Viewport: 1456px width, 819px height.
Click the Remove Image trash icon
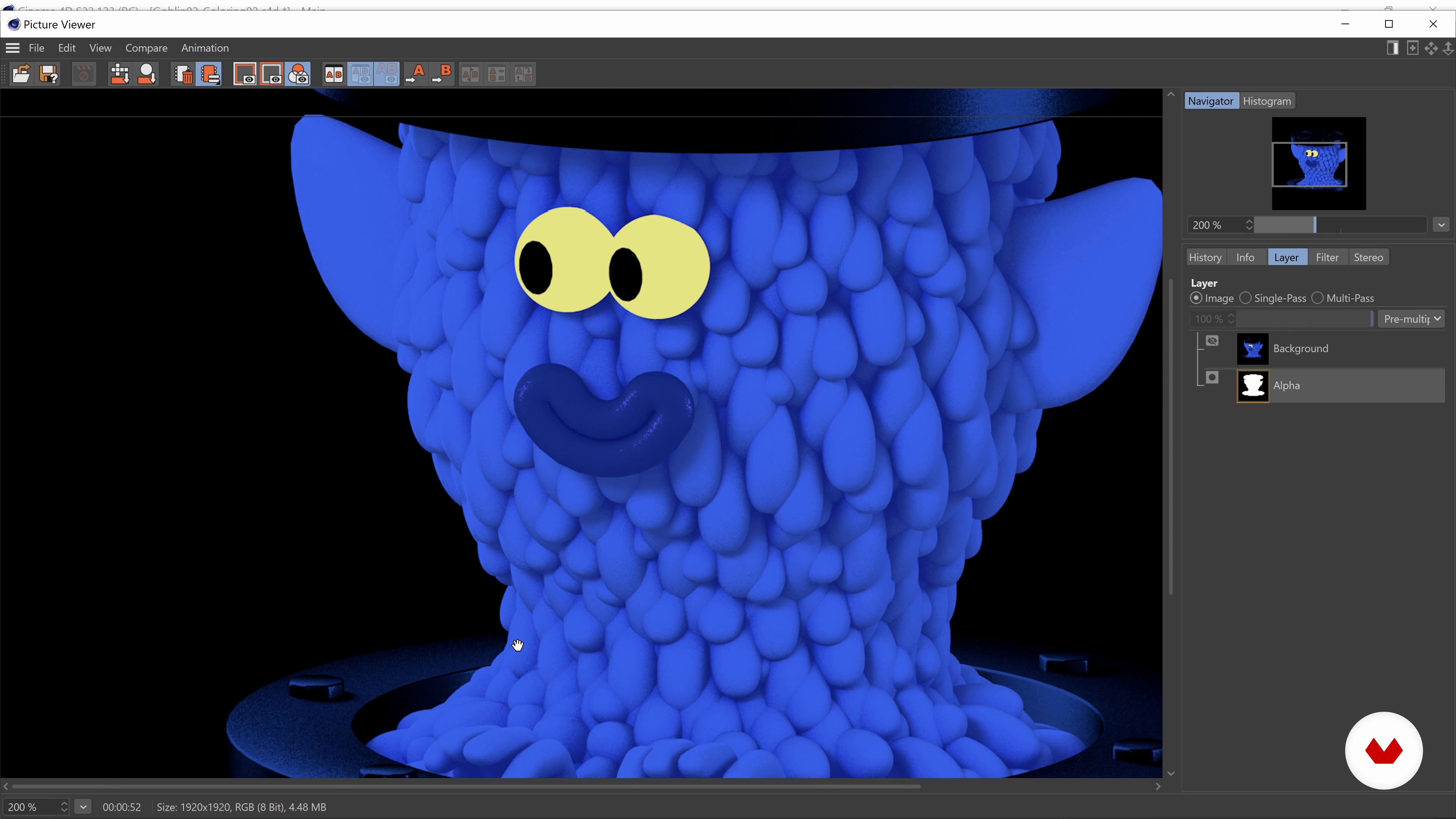(x=183, y=75)
